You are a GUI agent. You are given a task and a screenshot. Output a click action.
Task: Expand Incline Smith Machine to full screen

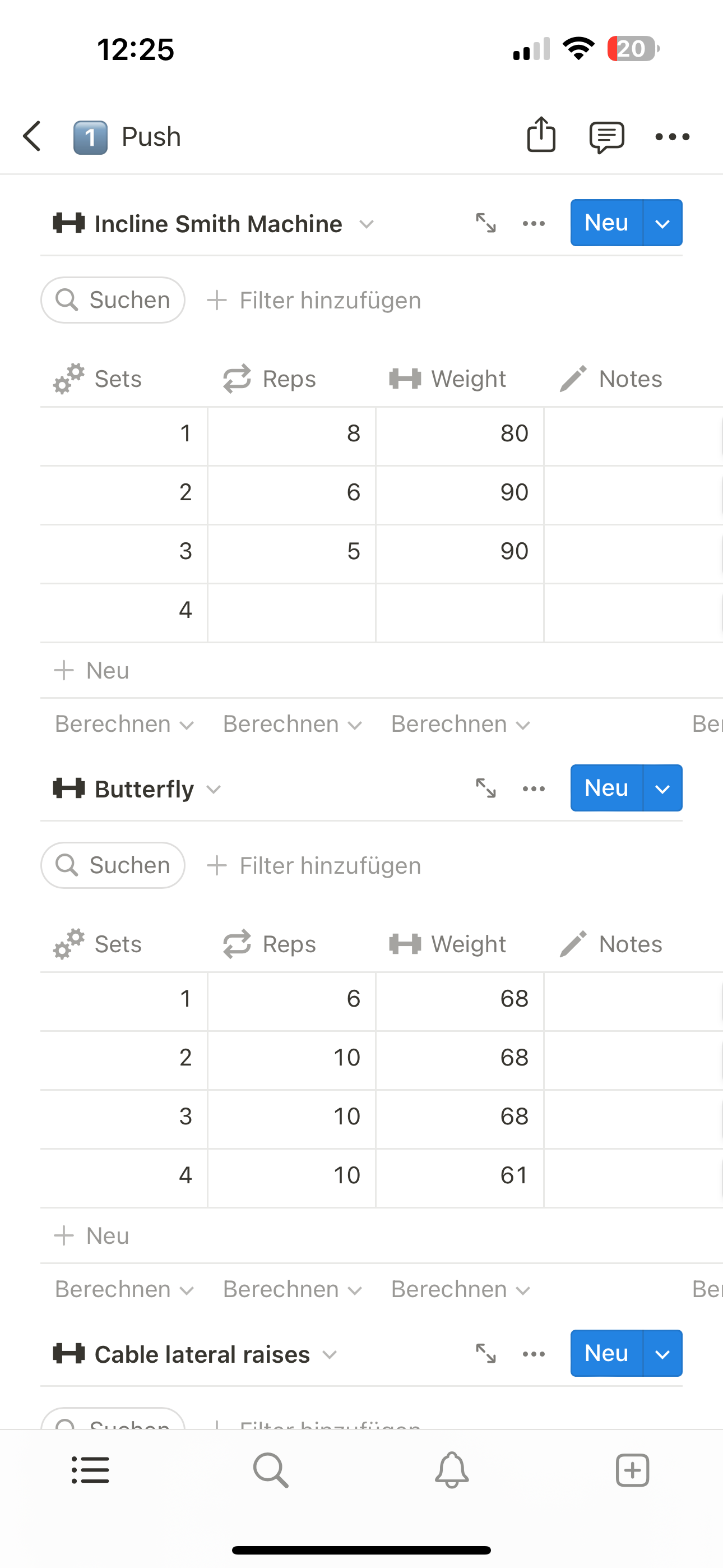tap(485, 223)
